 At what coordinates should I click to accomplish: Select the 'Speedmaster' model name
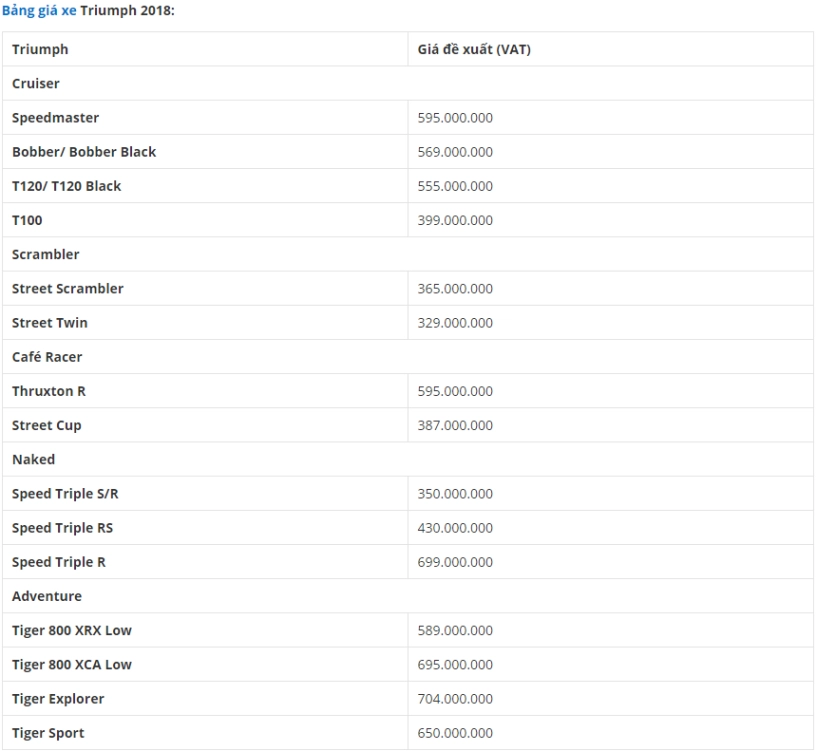(55, 118)
